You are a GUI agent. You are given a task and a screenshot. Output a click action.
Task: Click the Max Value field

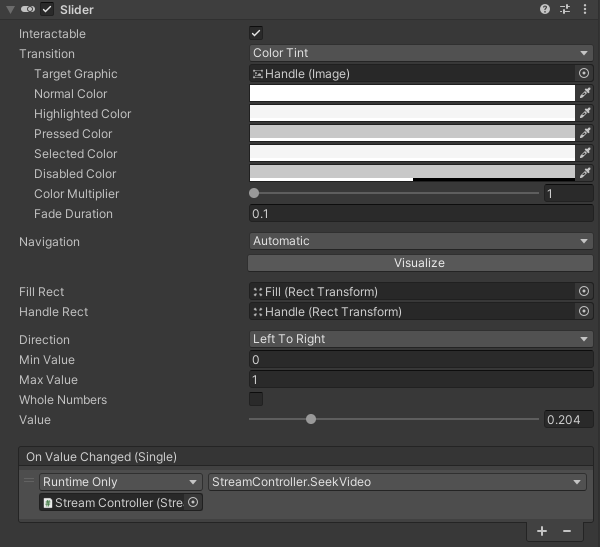[421, 379]
